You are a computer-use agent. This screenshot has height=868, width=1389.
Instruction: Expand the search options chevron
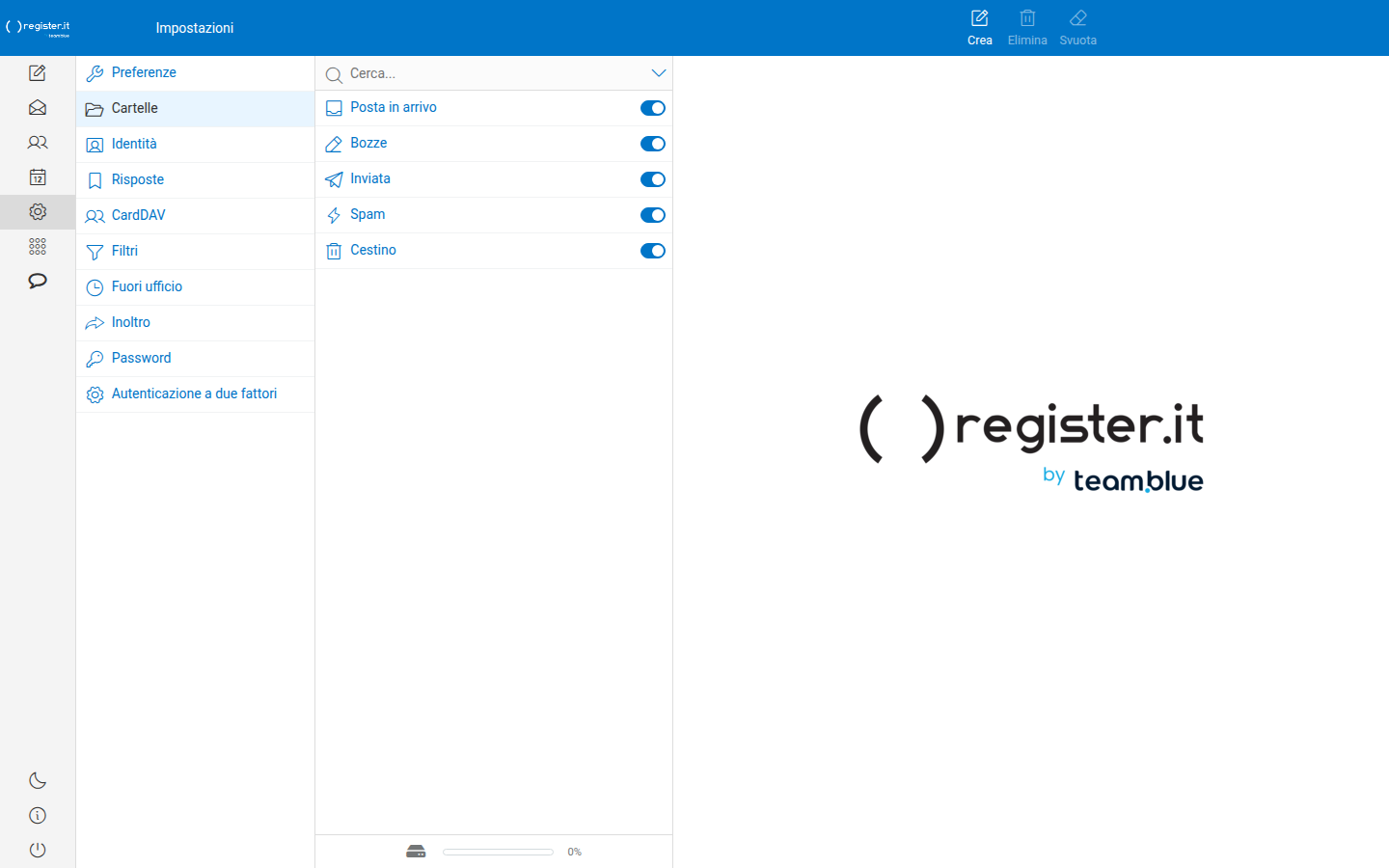[659, 73]
